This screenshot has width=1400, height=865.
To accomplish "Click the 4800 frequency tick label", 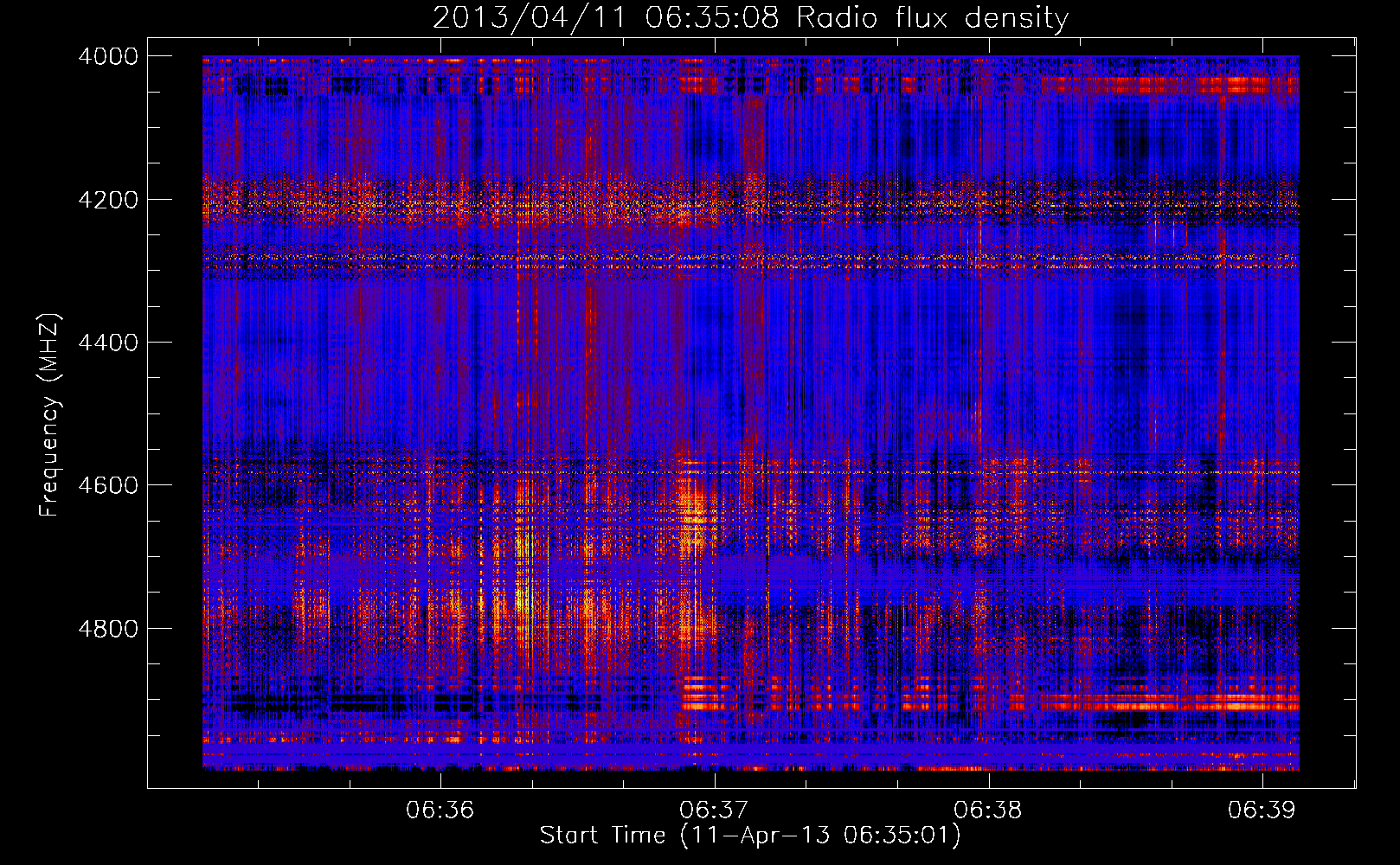I will [108, 628].
